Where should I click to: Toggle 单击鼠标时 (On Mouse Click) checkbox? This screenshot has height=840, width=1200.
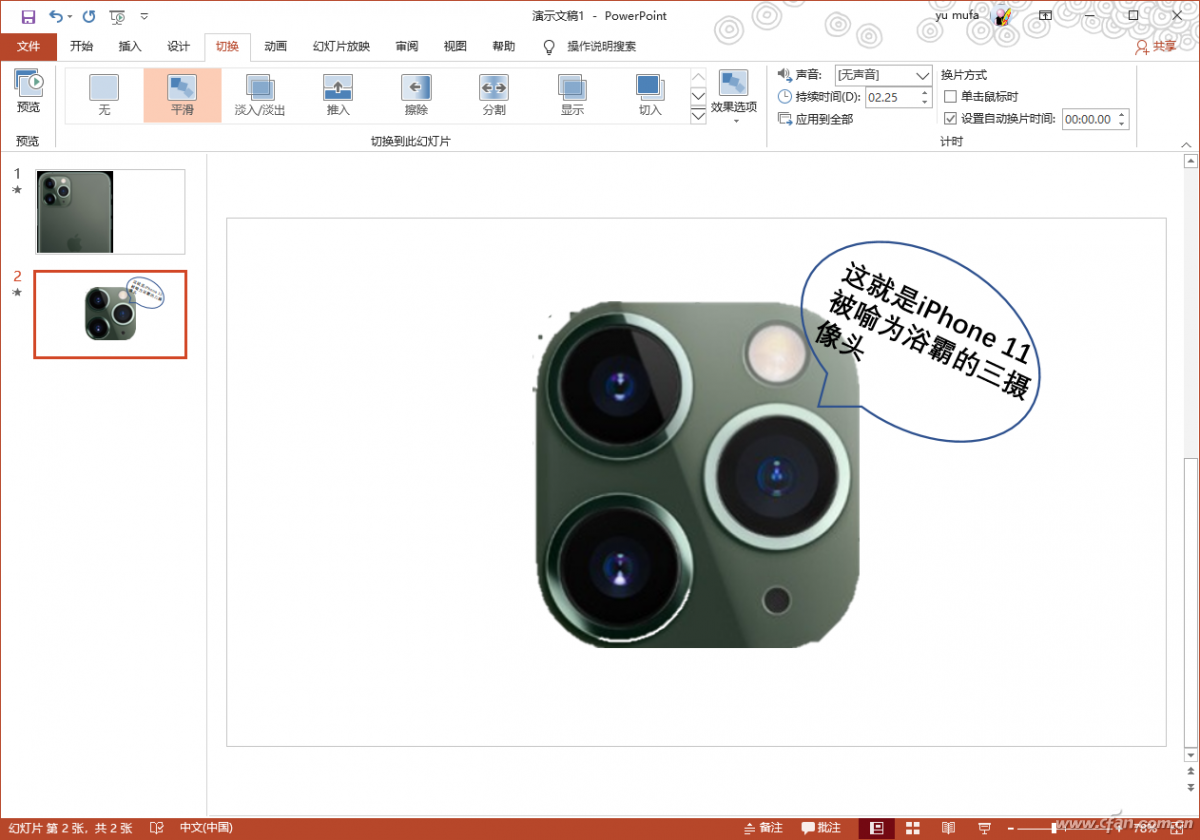pos(951,97)
